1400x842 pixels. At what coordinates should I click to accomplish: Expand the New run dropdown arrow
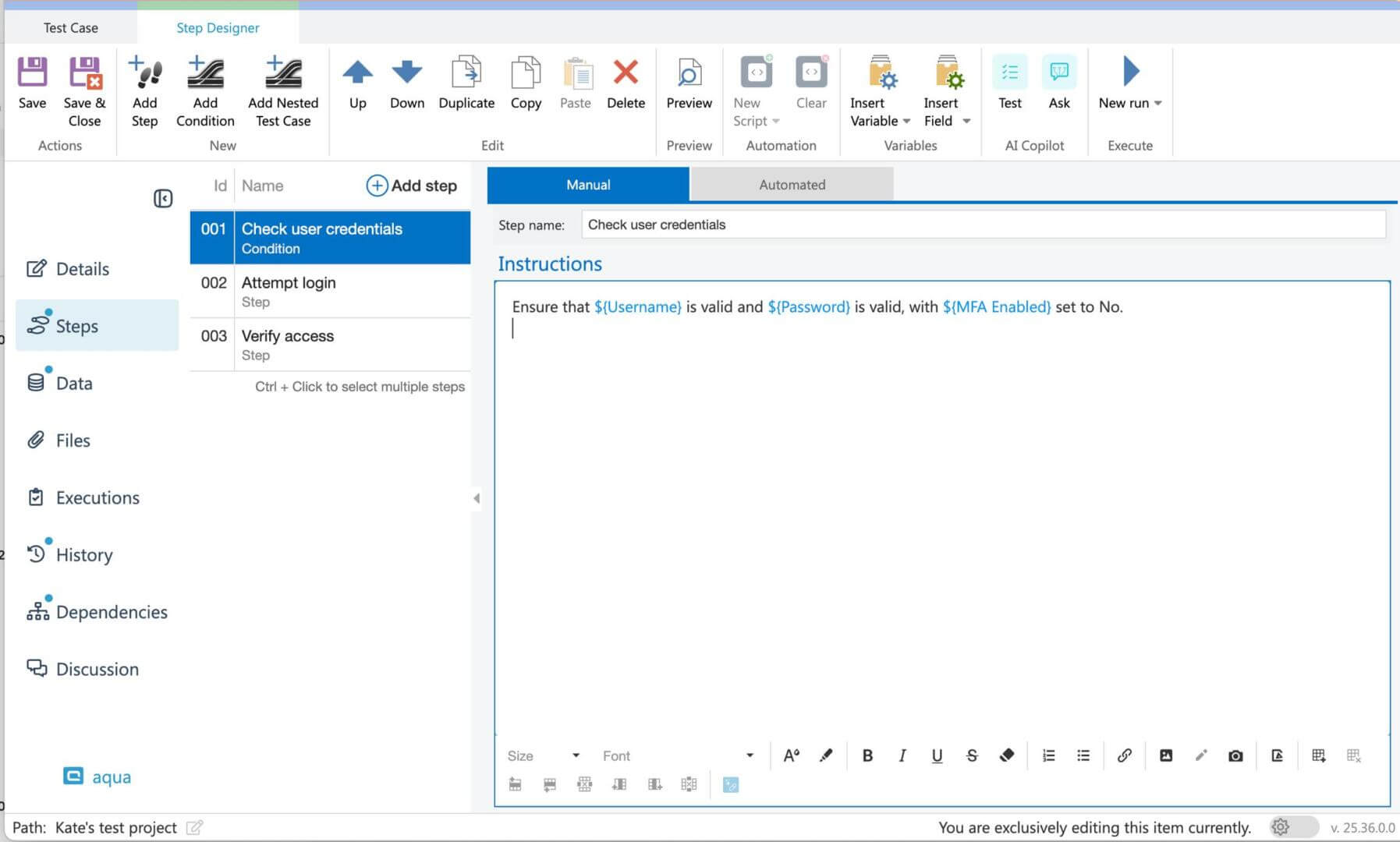pos(1158,103)
